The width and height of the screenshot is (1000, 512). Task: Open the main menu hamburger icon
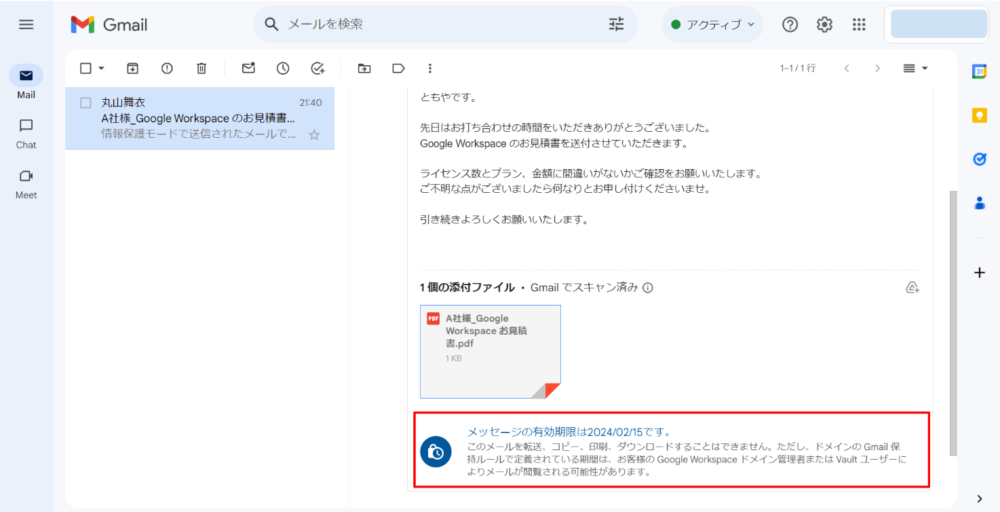[x=26, y=25]
